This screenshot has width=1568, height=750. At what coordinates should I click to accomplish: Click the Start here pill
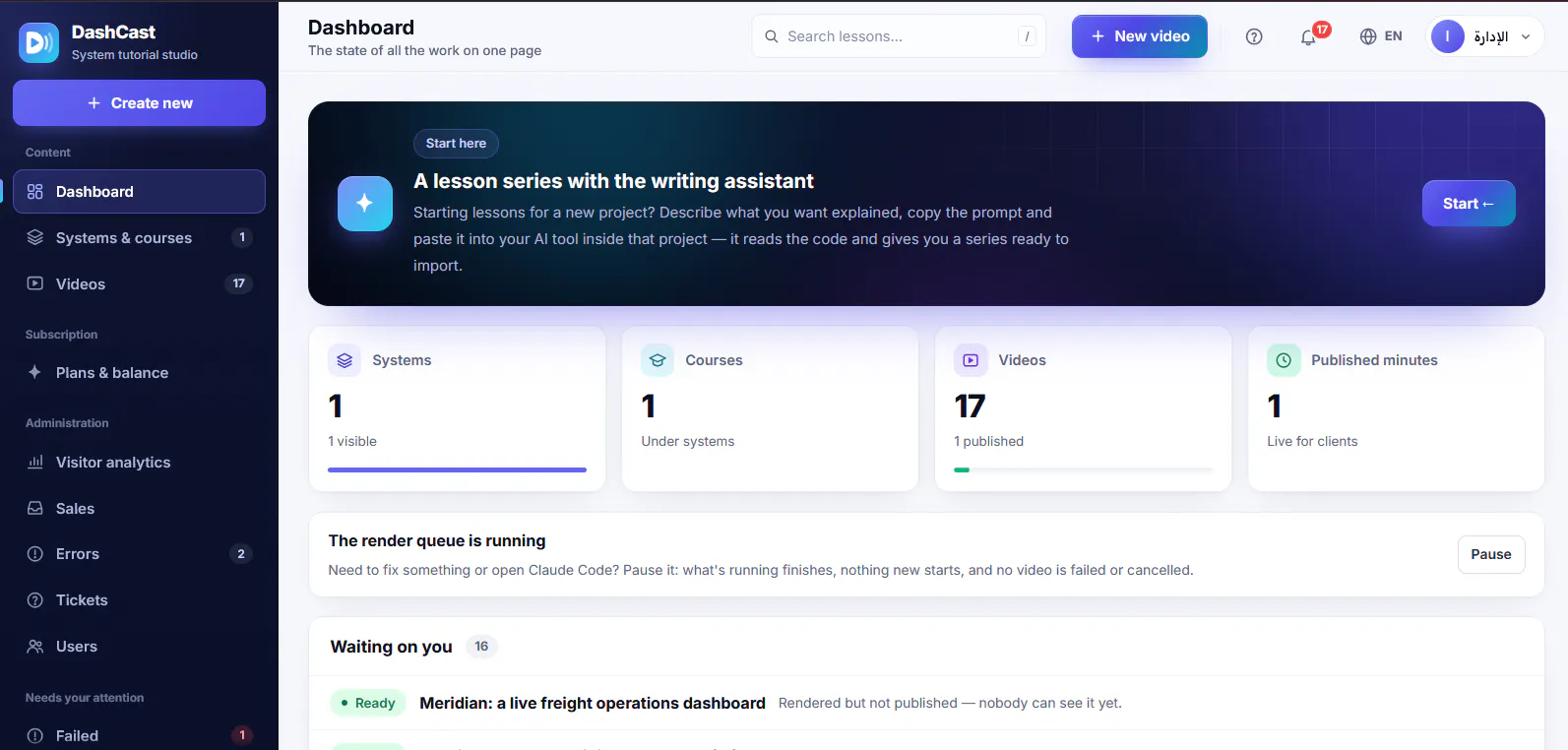pyautogui.click(x=456, y=144)
